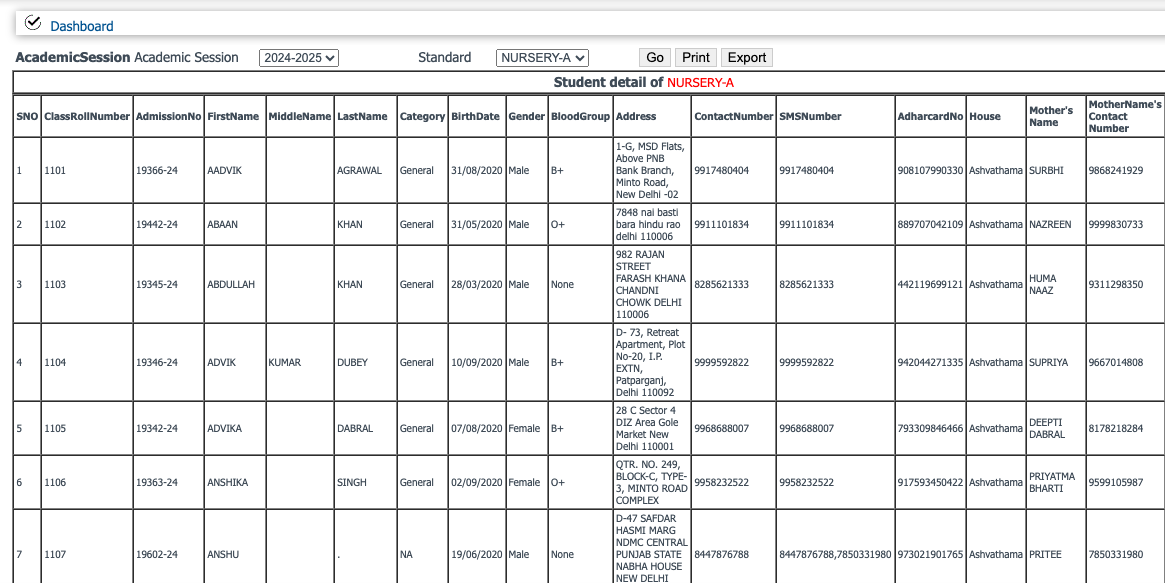
Task: Click mother's contact 9999830733
Action: point(1115,224)
